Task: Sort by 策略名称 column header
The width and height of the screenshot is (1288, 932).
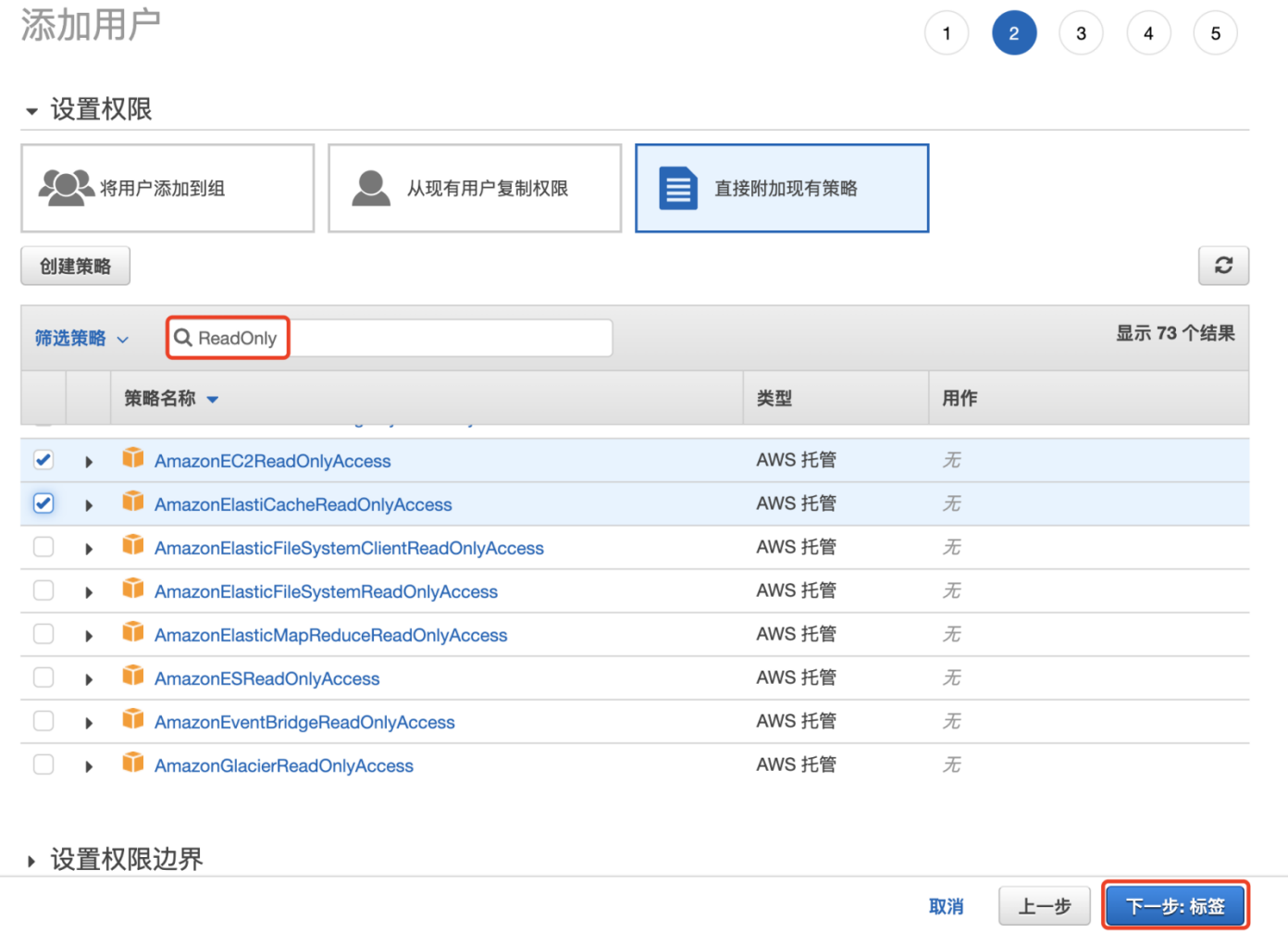Action: tap(171, 399)
